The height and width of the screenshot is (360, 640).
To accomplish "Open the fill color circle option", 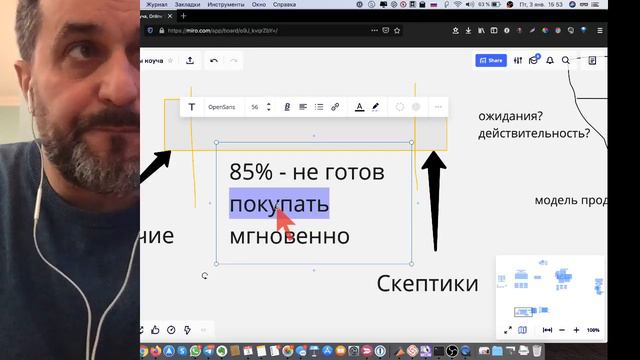I will click(416, 107).
